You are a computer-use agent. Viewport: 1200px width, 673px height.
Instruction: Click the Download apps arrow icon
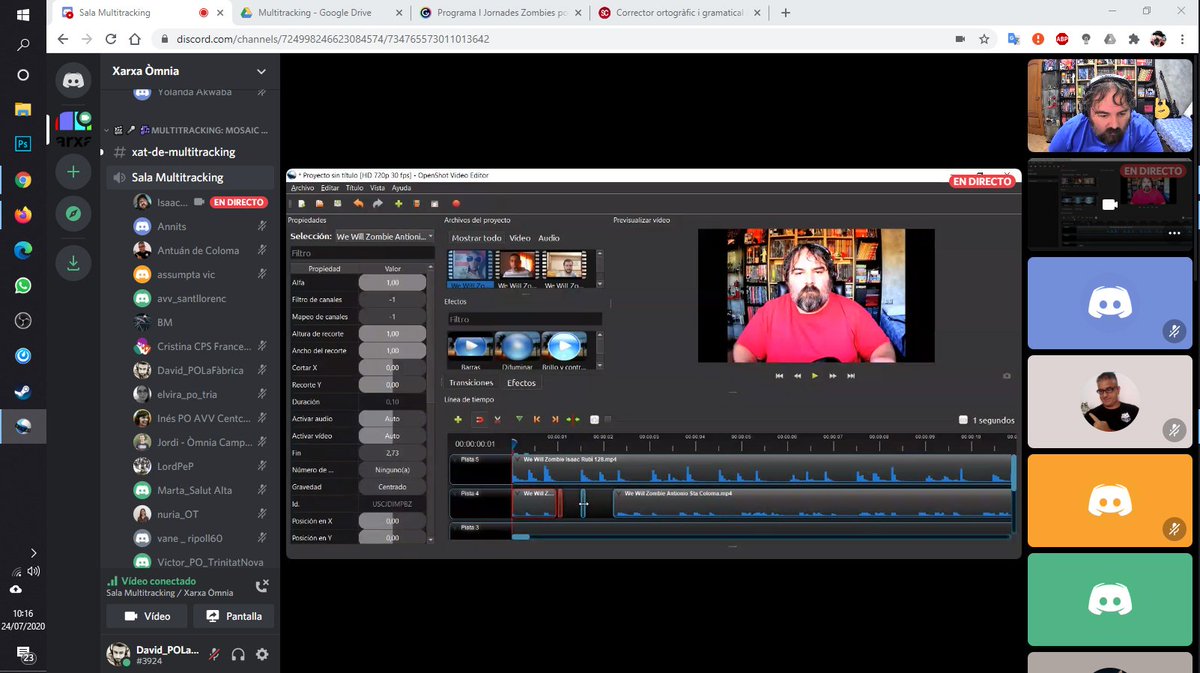pos(73,263)
